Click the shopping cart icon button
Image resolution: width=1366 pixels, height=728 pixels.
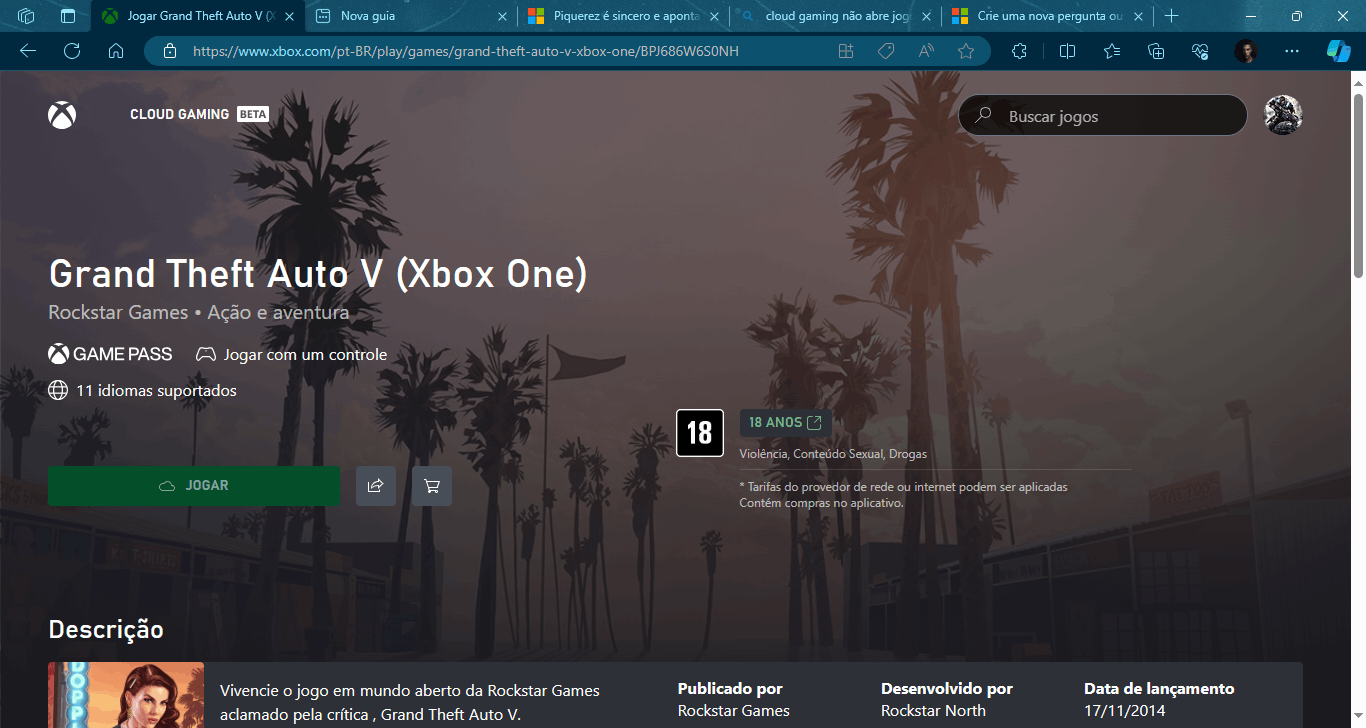click(432, 486)
